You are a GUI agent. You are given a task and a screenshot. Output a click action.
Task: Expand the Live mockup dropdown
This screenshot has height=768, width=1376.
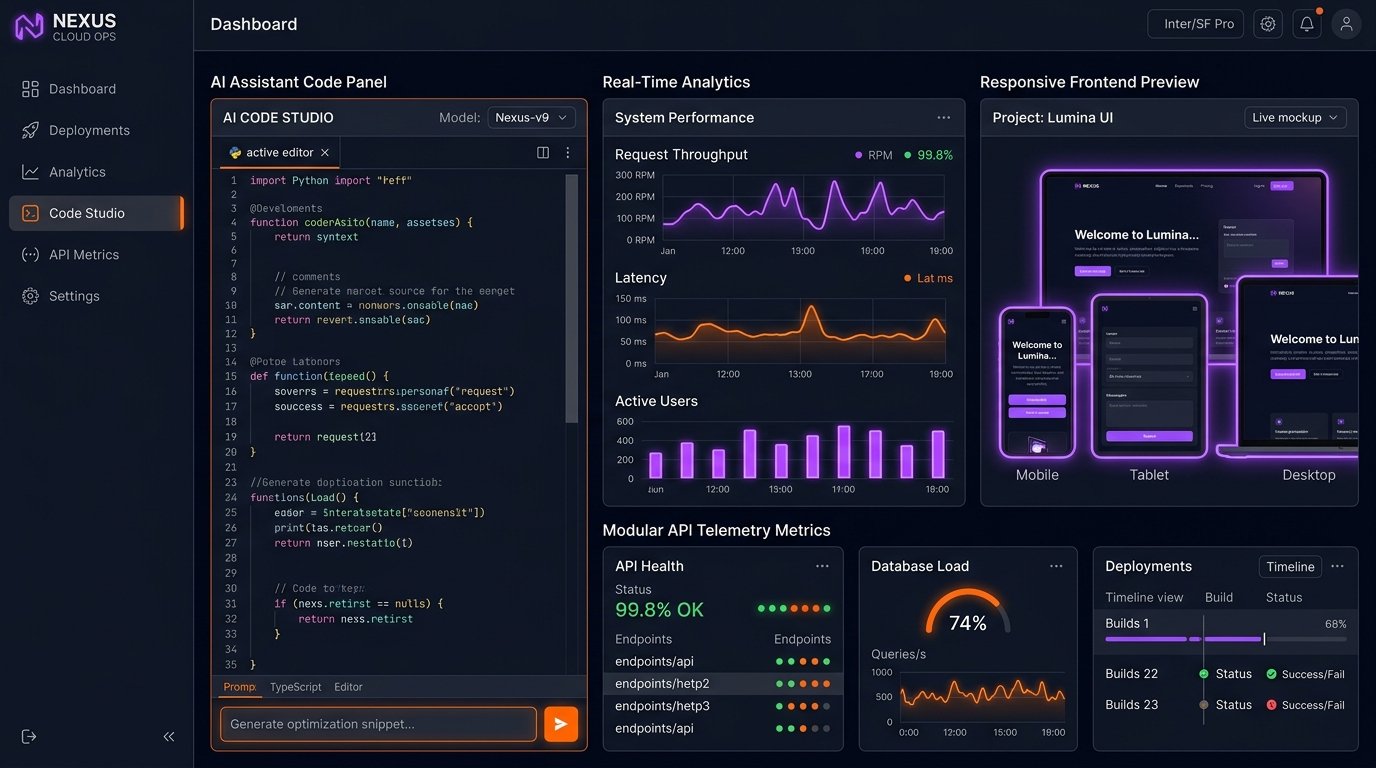pos(1295,118)
